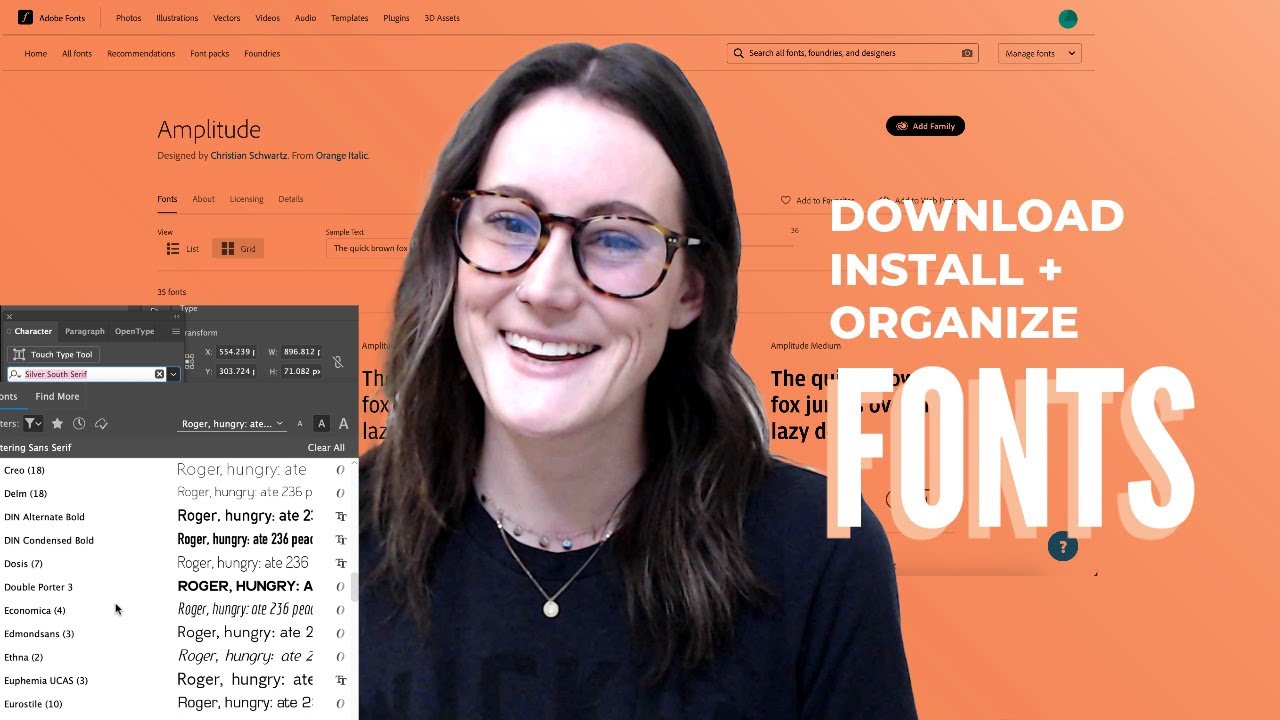Screen dimensions: 1280x720
Task: Click the font search field
Action: tap(852, 53)
